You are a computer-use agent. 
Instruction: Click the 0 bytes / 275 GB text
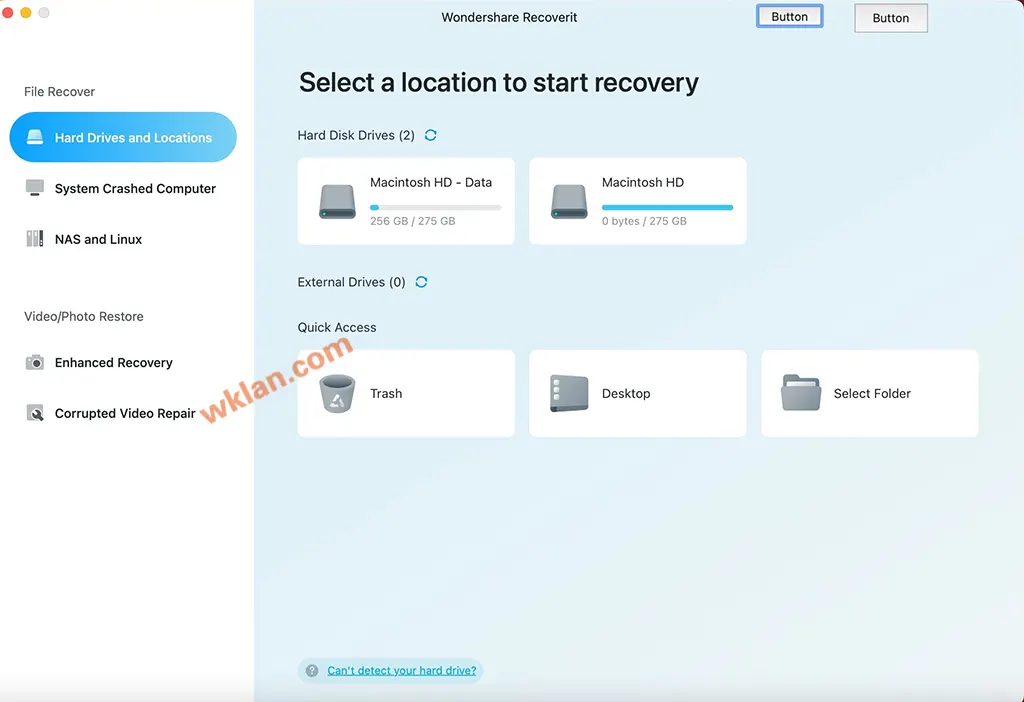(x=644, y=221)
